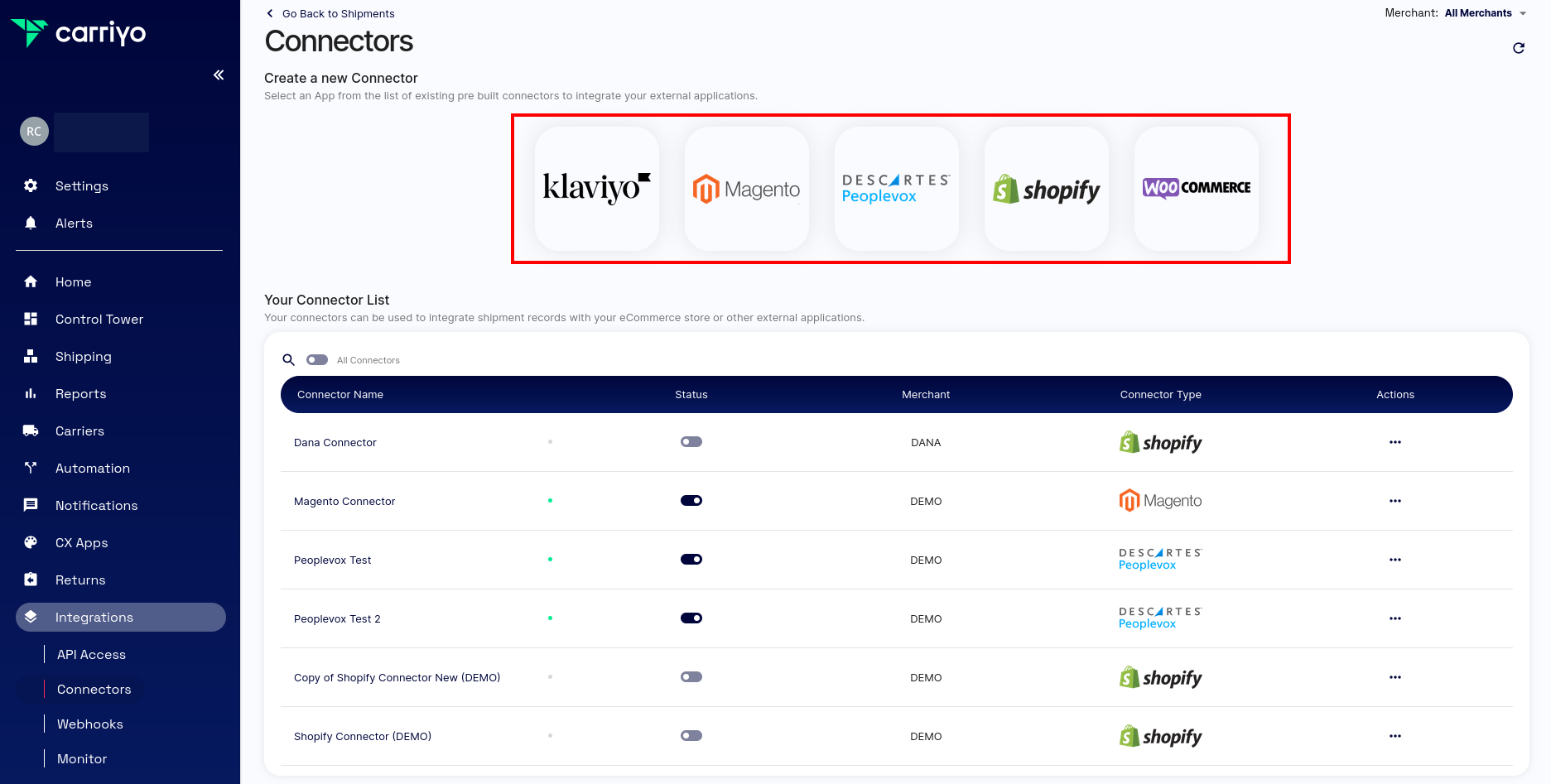Click the Status column header

pyautogui.click(x=691, y=394)
